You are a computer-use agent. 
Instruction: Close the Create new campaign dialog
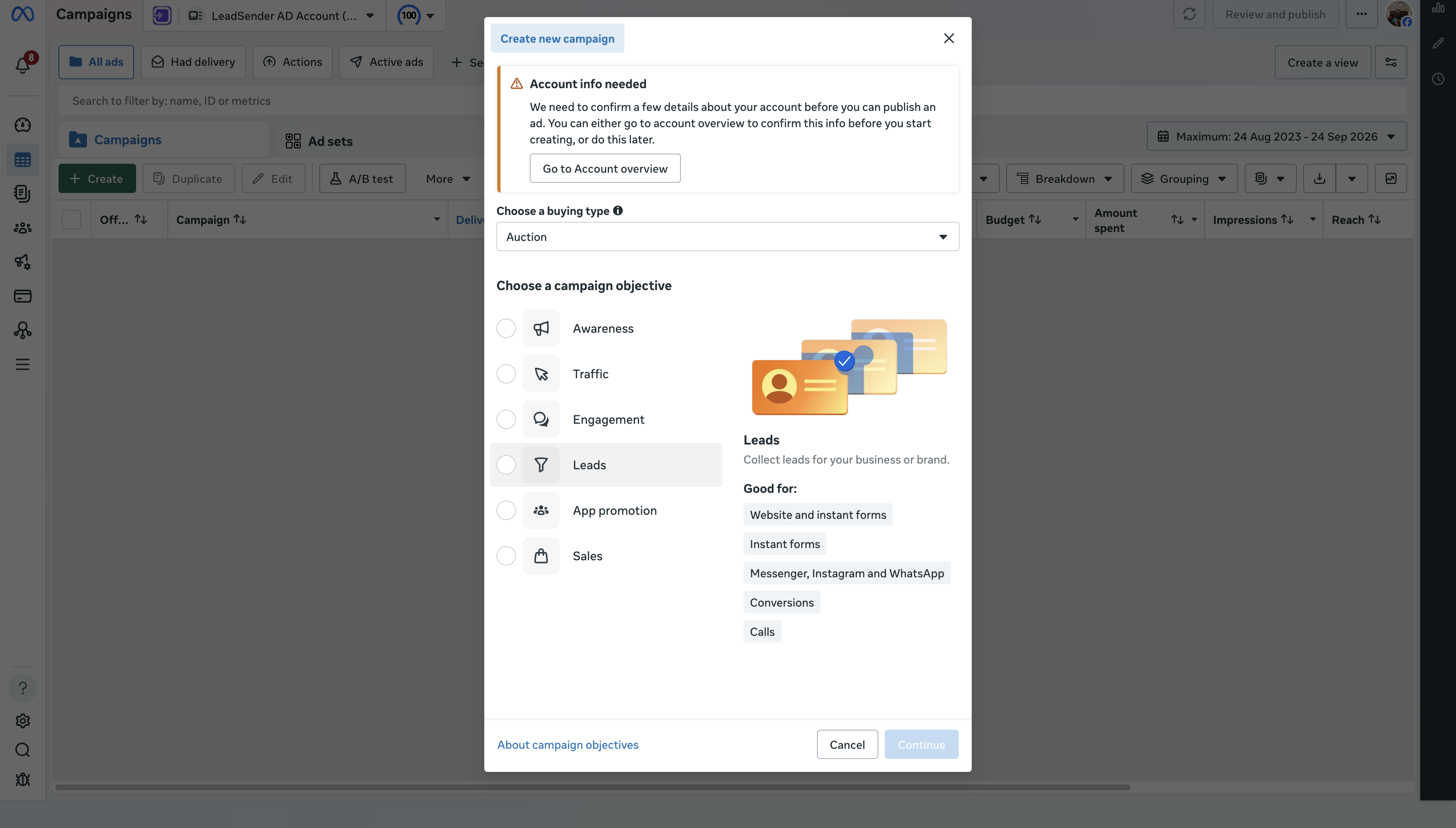point(949,38)
